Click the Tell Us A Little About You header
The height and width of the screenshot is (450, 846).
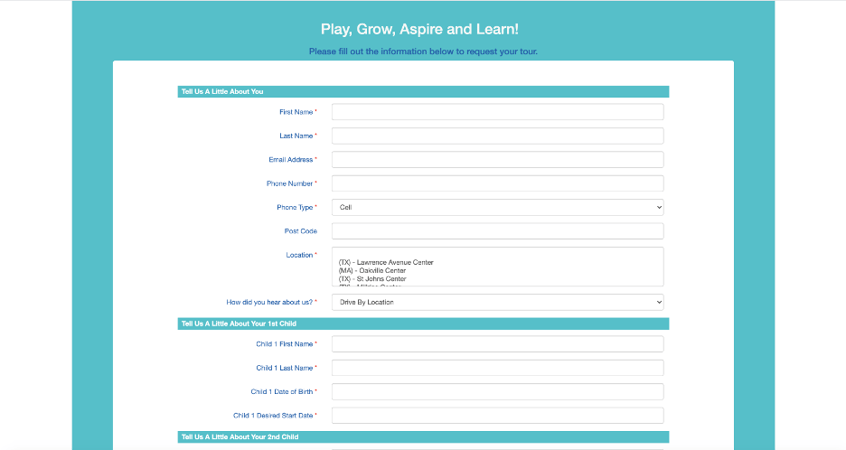pos(423,92)
